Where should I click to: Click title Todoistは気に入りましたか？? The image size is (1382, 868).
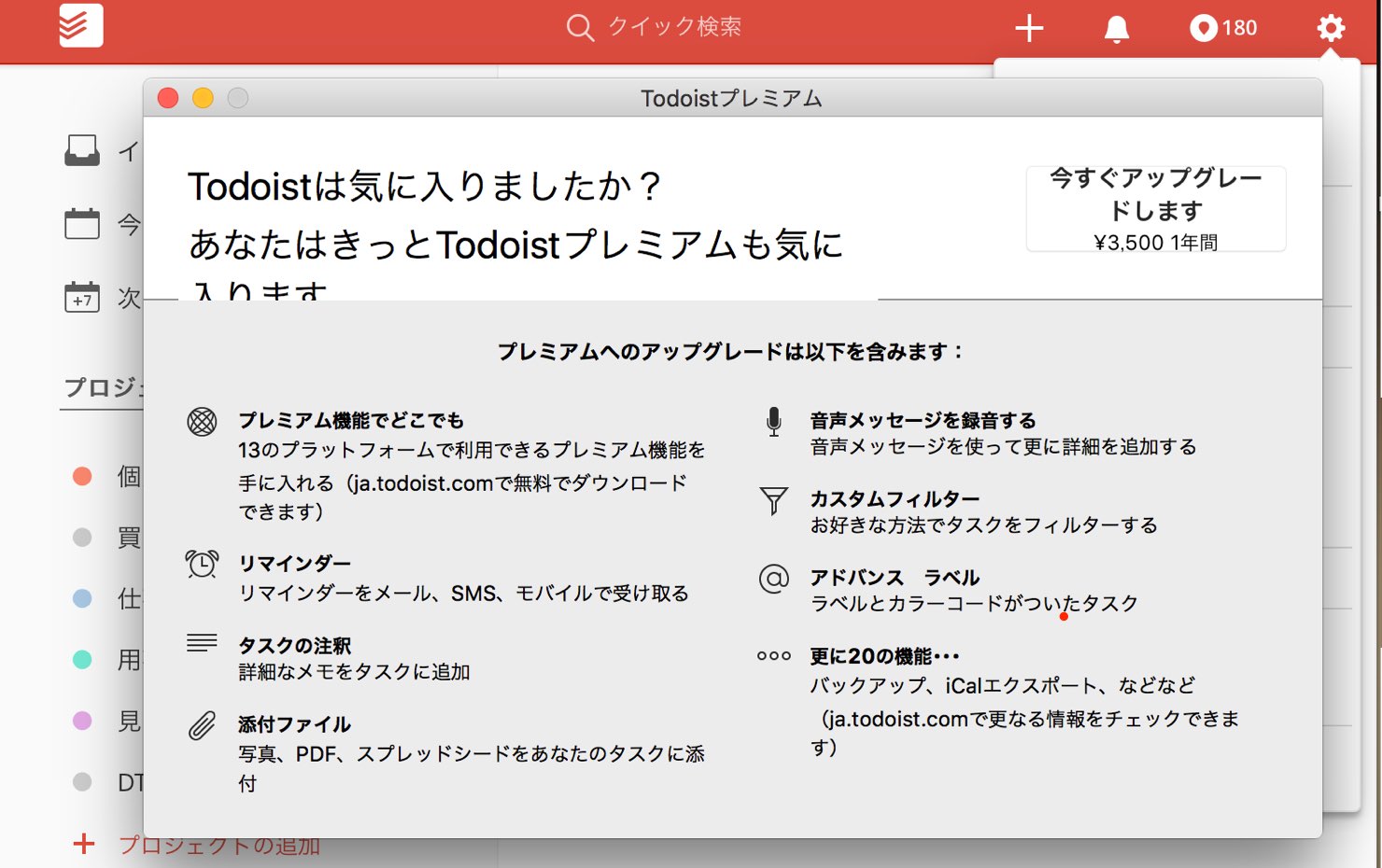(x=425, y=187)
